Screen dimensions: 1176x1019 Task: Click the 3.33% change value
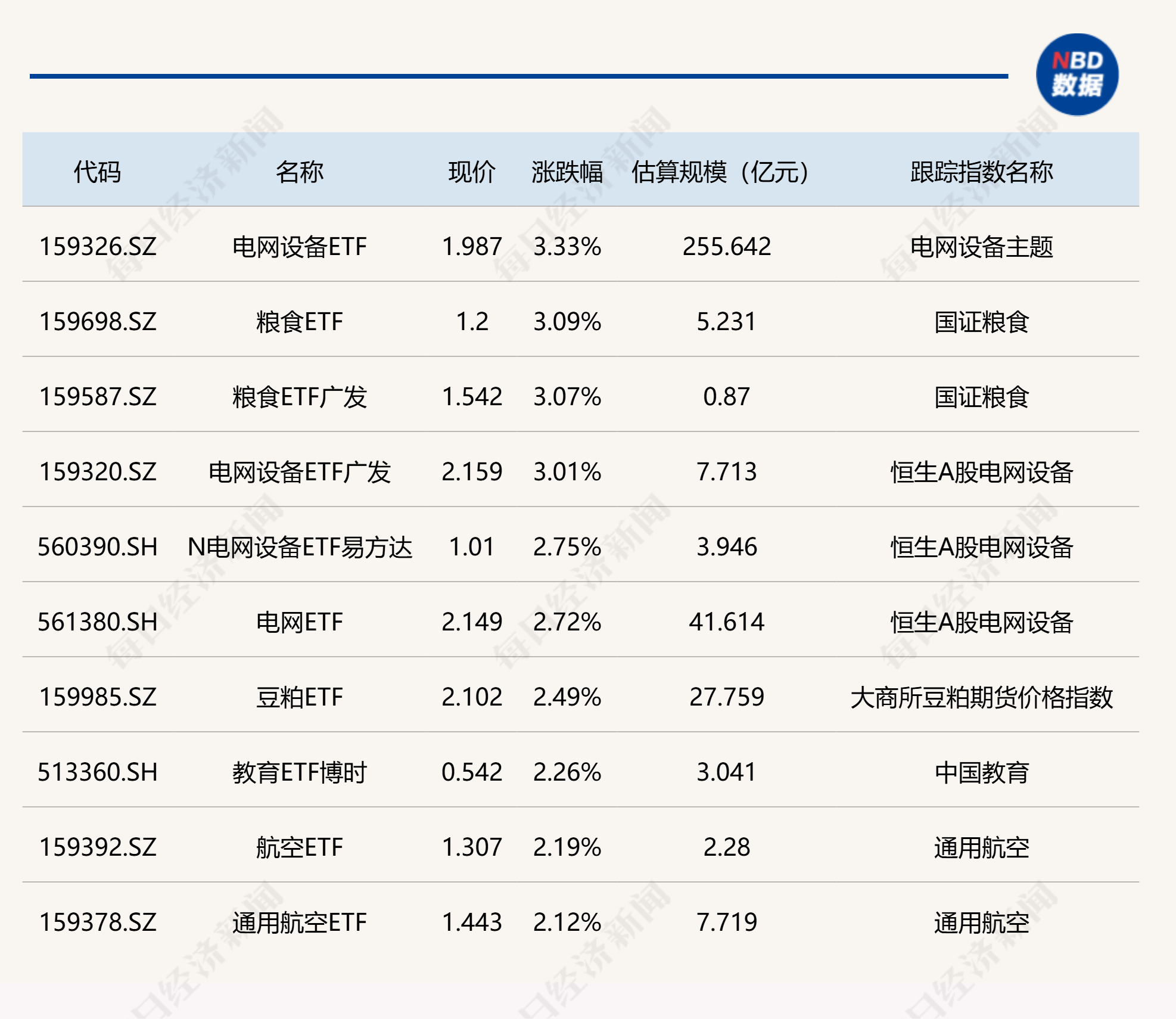coord(567,247)
